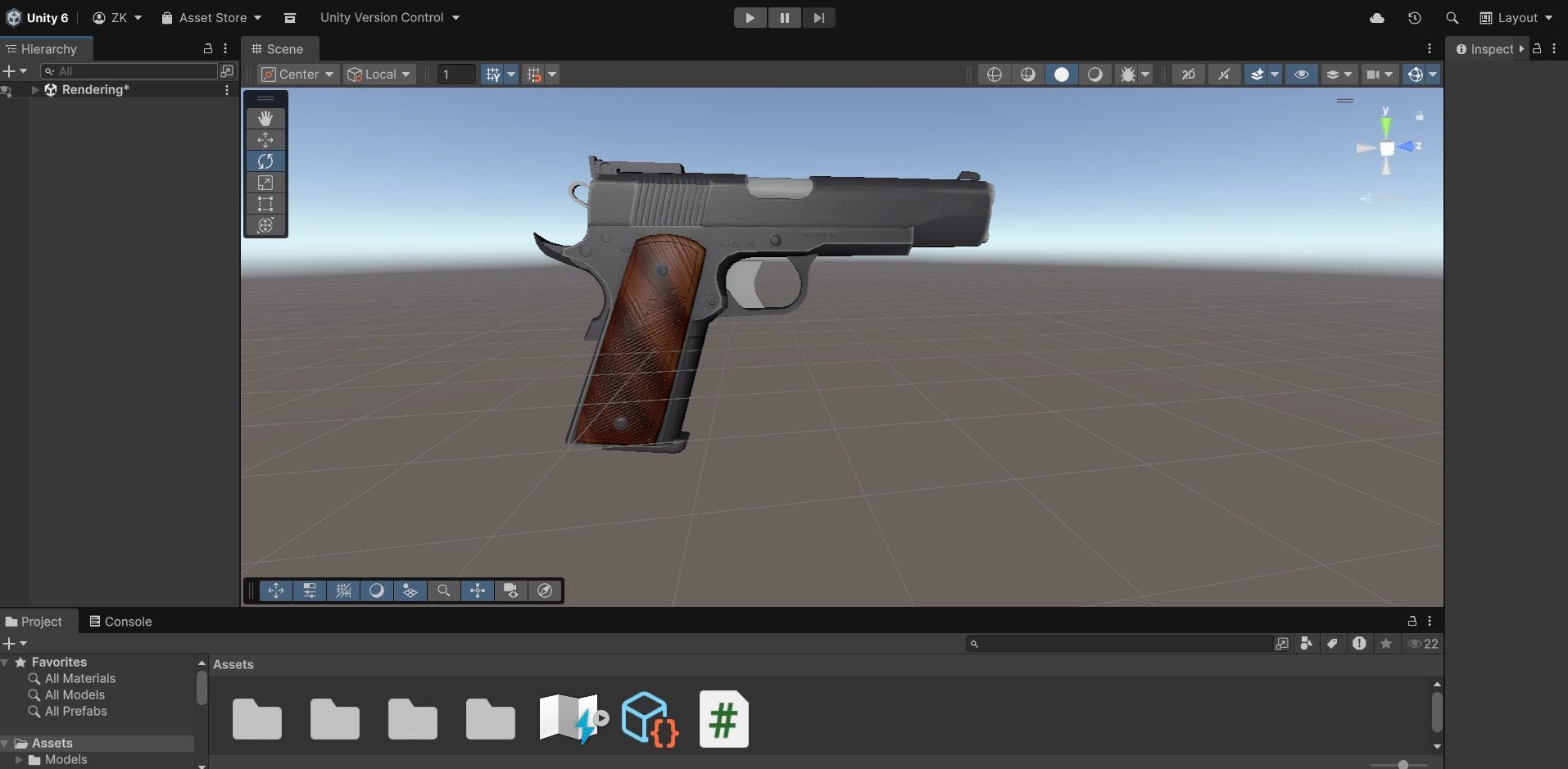Select the Move tool

(265, 140)
